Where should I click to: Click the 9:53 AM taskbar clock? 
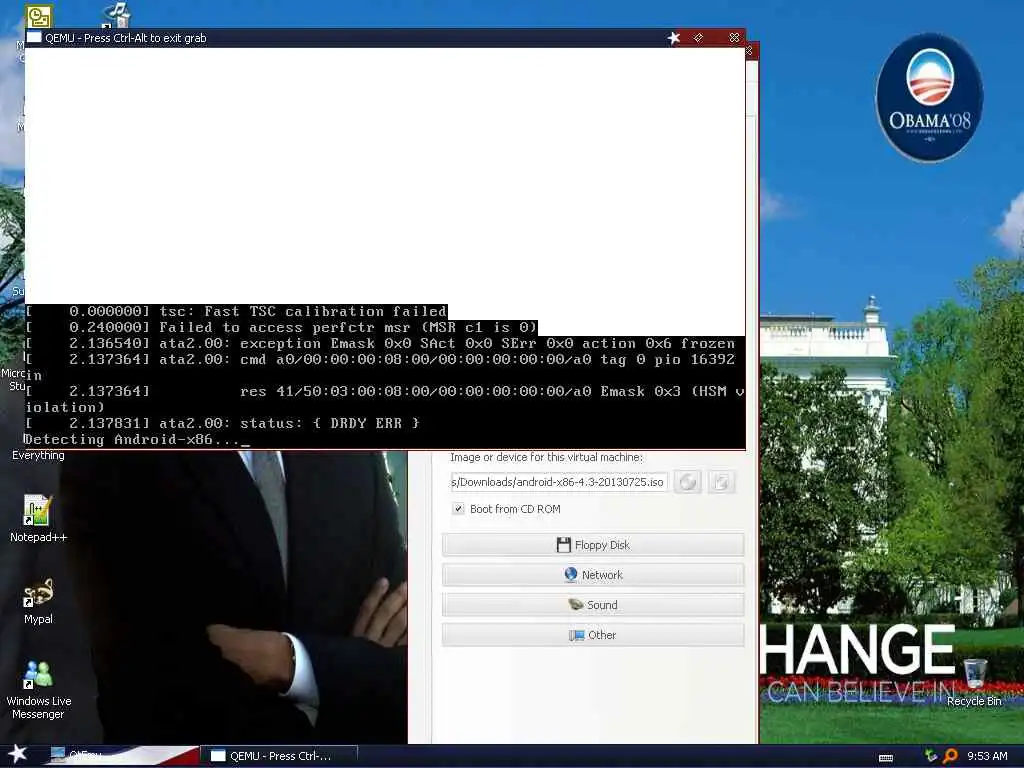(987, 756)
